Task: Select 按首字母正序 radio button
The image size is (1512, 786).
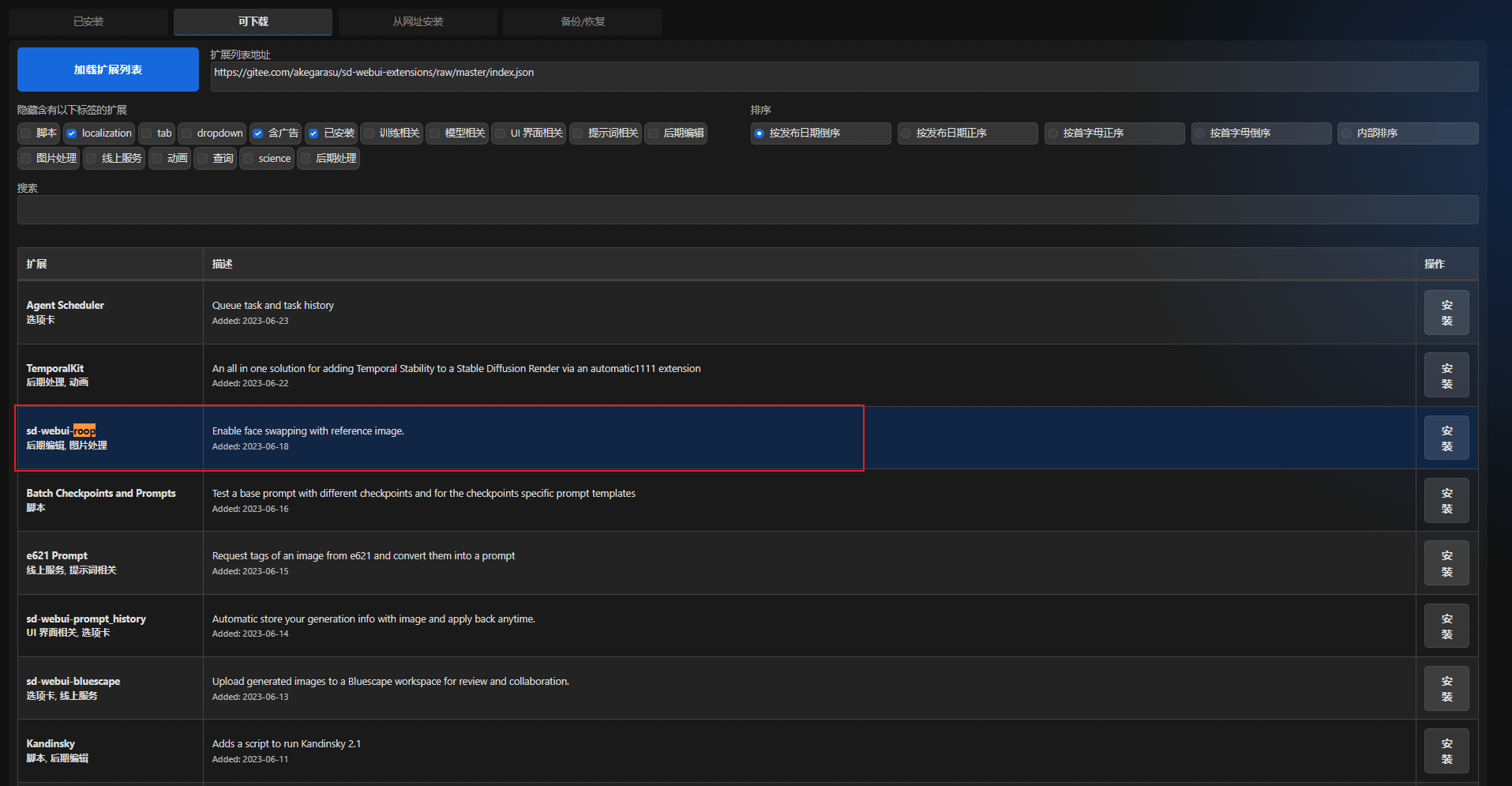Action: [x=1114, y=134]
